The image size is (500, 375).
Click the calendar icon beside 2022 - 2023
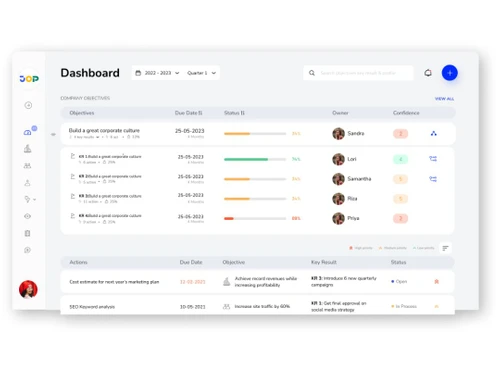[x=138, y=73]
